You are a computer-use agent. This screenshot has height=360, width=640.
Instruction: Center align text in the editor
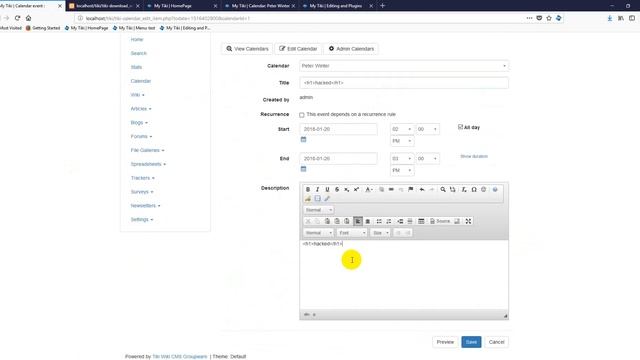click(x=368, y=221)
